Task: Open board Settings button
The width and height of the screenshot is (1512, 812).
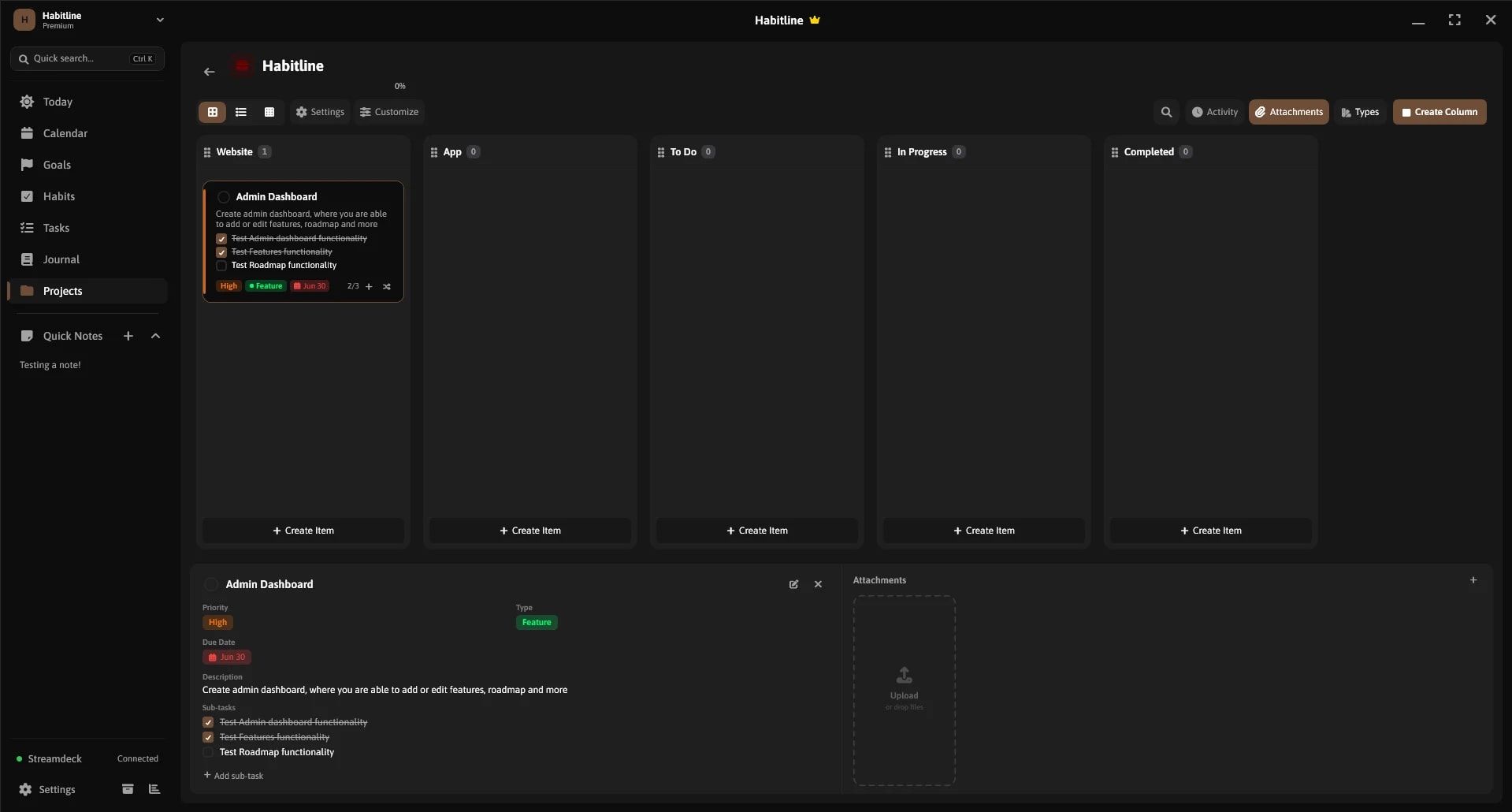Action: 320,112
